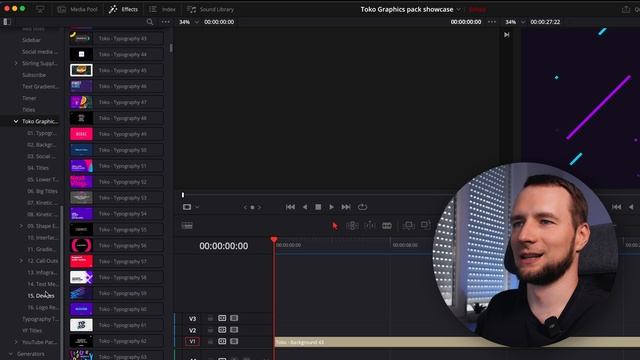Open the Media Pool panel

coord(78,9)
